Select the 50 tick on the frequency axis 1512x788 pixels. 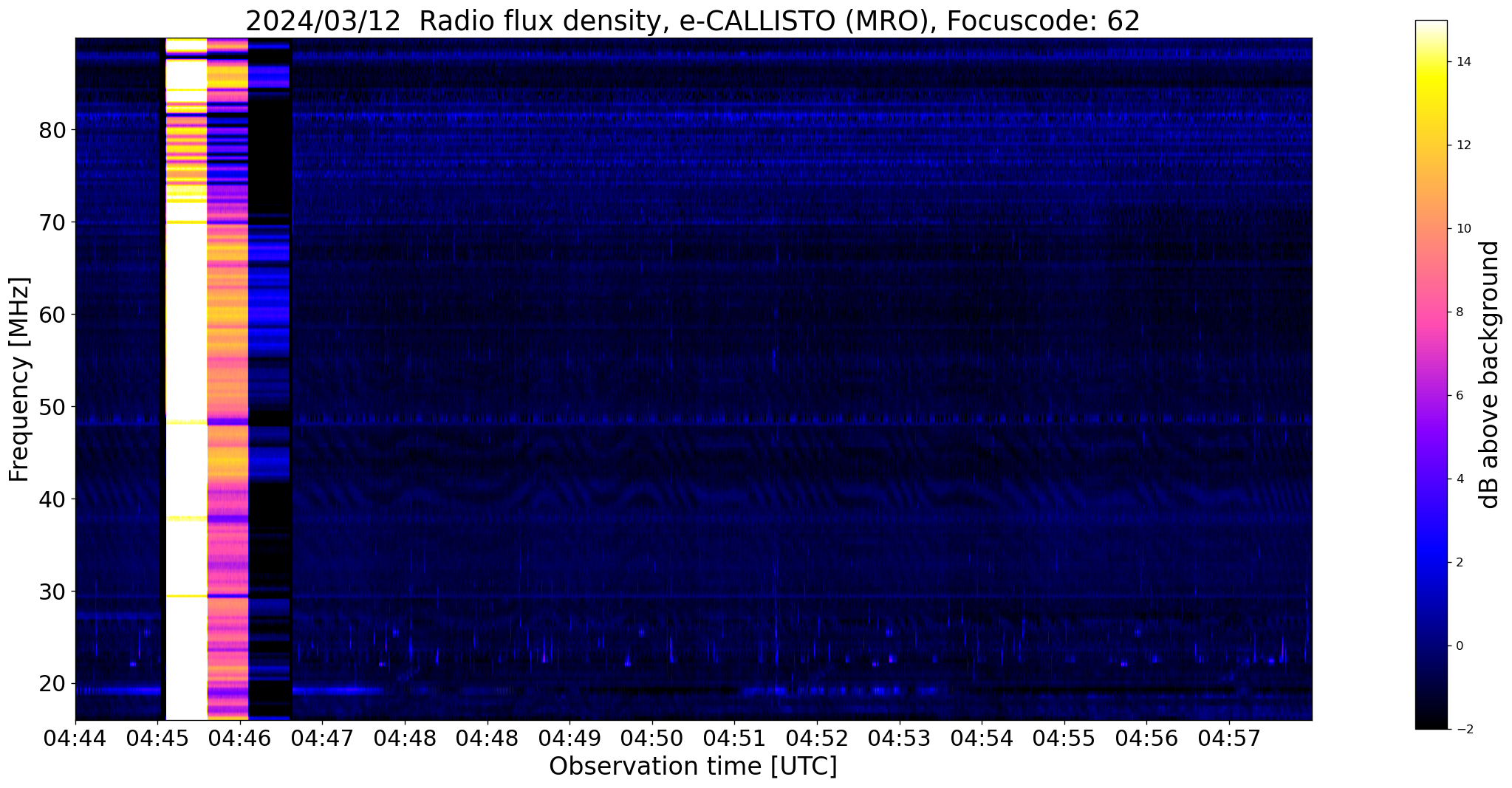[x=52, y=408]
